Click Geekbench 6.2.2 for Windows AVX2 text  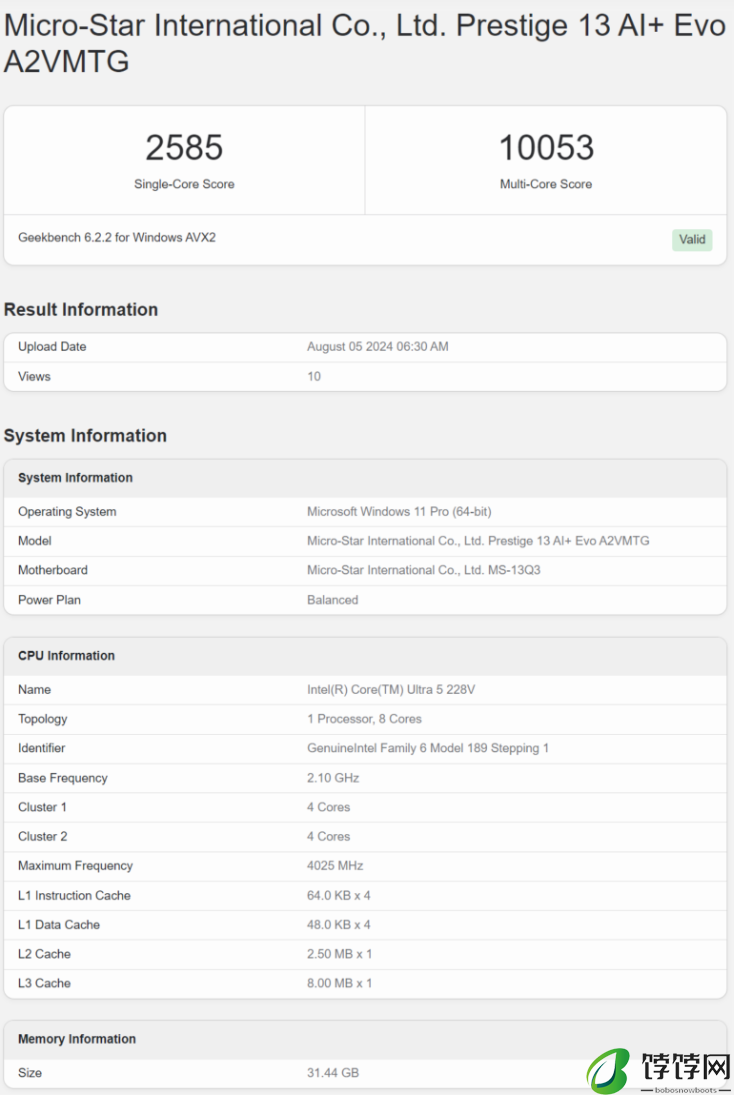point(117,237)
